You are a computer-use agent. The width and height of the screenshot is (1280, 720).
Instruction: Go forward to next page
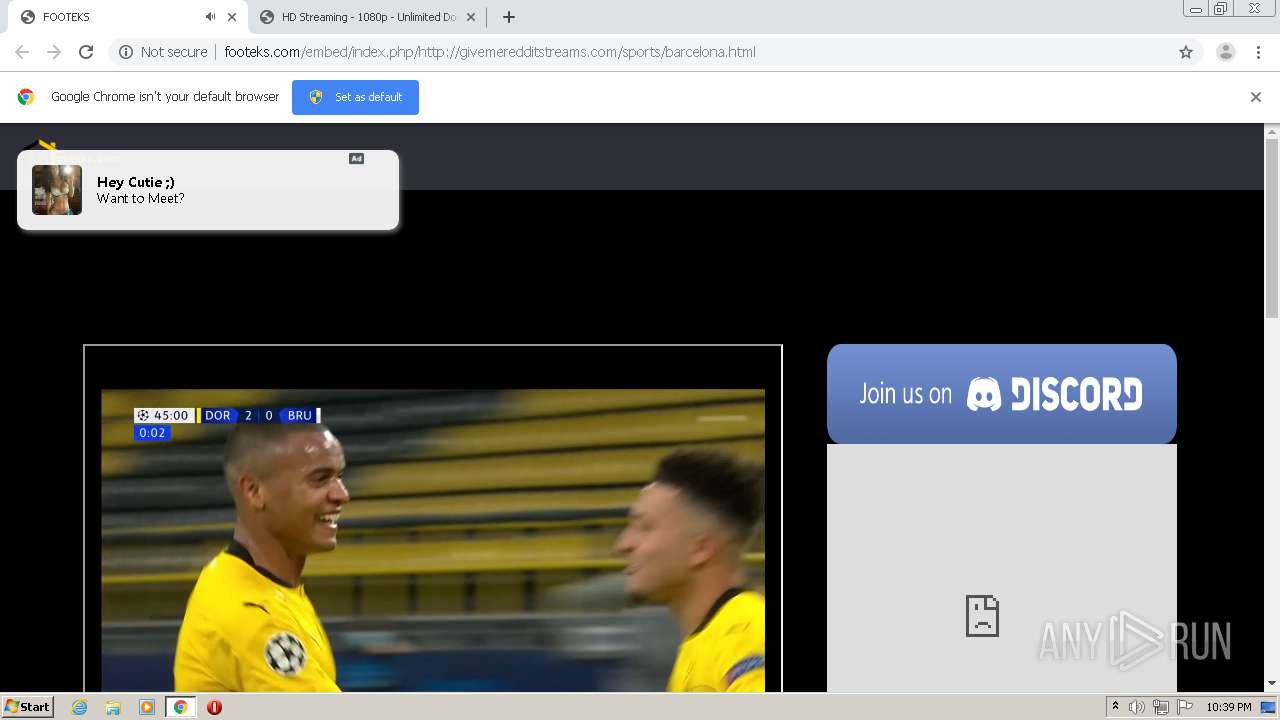[x=54, y=52]
